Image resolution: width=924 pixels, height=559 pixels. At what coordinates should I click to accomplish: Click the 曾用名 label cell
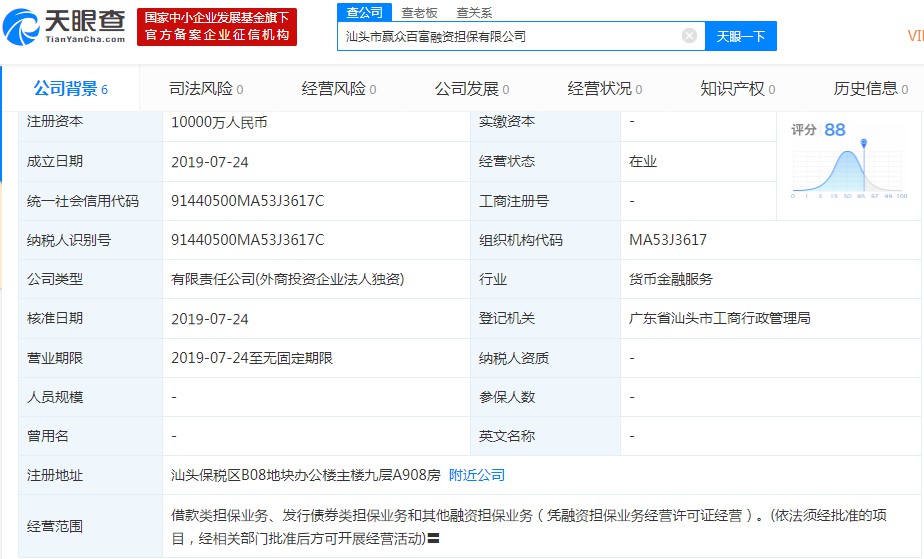90,436
